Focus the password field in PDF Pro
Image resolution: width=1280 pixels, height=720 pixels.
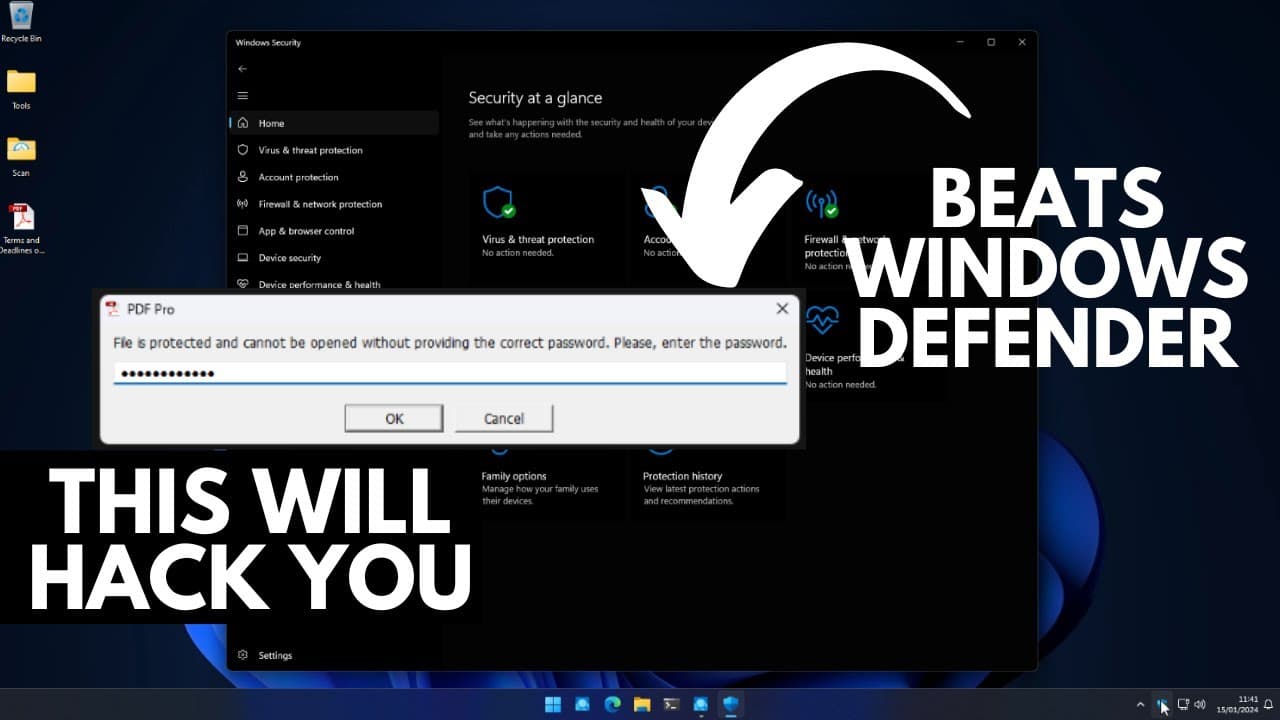(450, 374)
